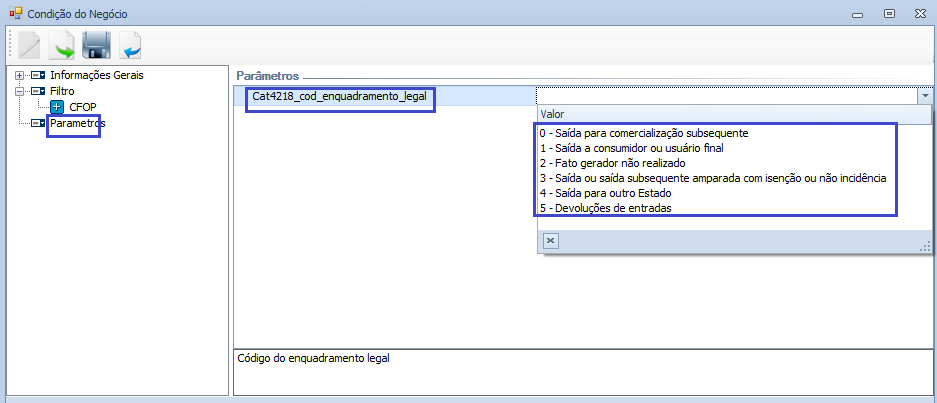Image resolution: width=937 pixels, height=403 pixels.
Task: Choose option 3 - Saída amparada com isenção
Action: point(713,178)
